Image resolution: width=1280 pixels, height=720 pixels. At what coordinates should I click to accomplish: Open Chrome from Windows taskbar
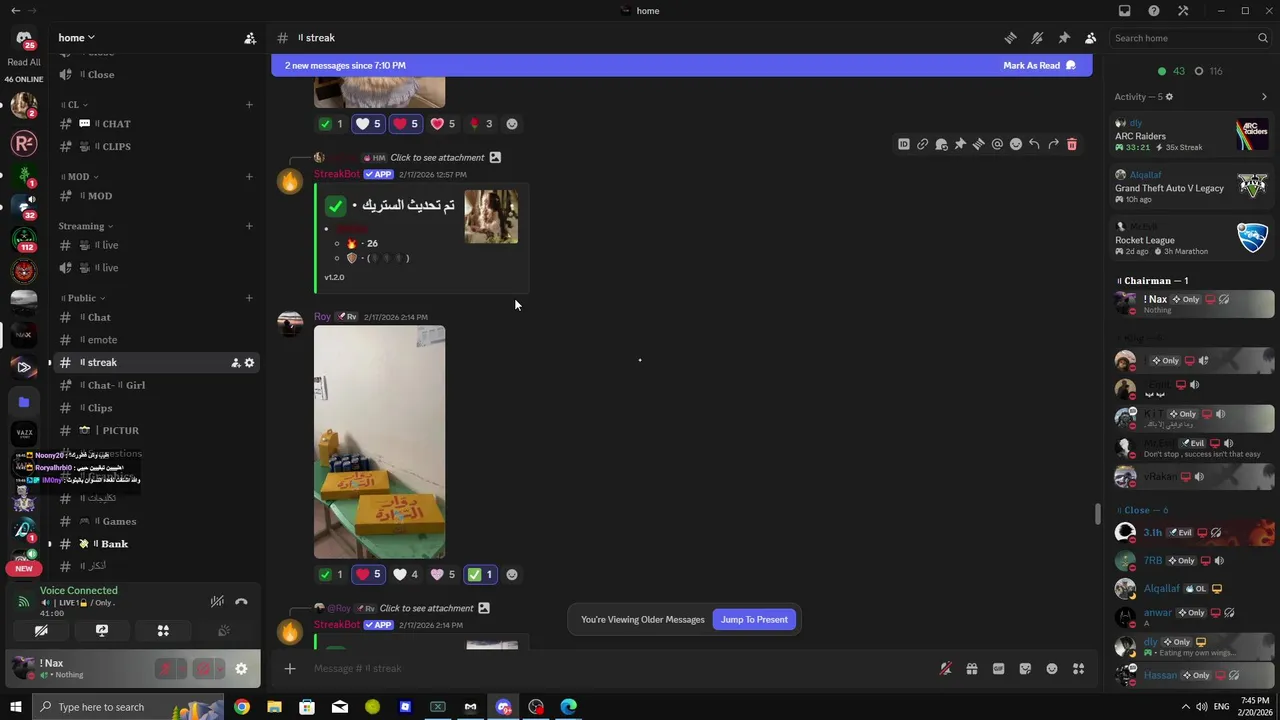(x=242, y=707)
